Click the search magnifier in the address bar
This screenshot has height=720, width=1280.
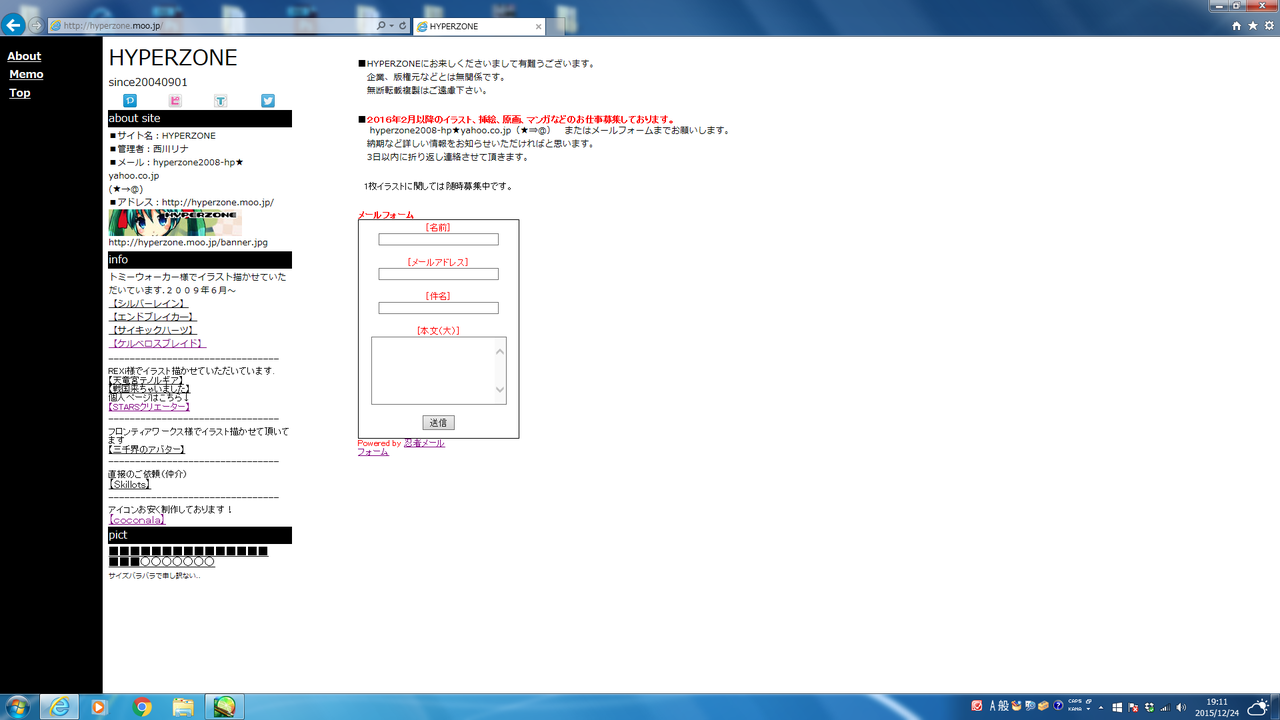pos(381,26)
